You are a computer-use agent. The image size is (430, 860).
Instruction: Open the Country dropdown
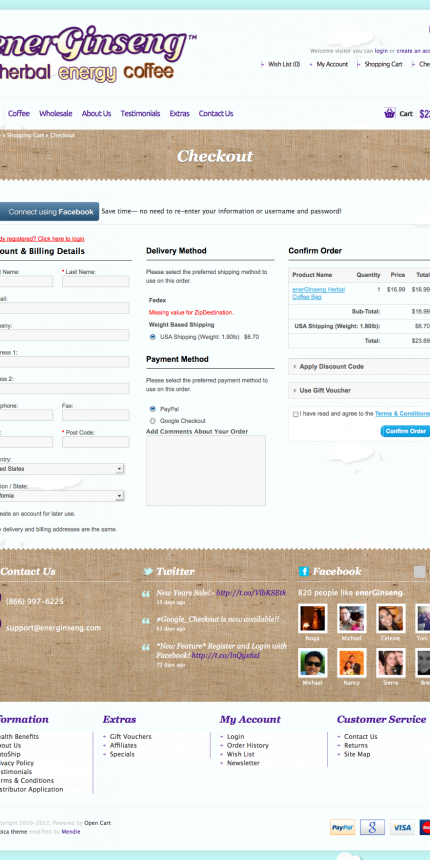point(61,469)
